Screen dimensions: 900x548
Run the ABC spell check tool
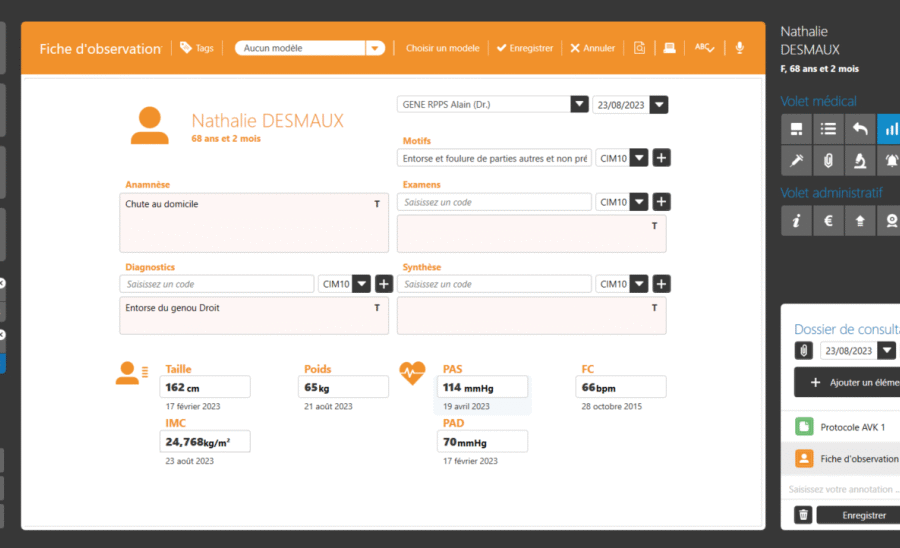(x=704, y=48)
